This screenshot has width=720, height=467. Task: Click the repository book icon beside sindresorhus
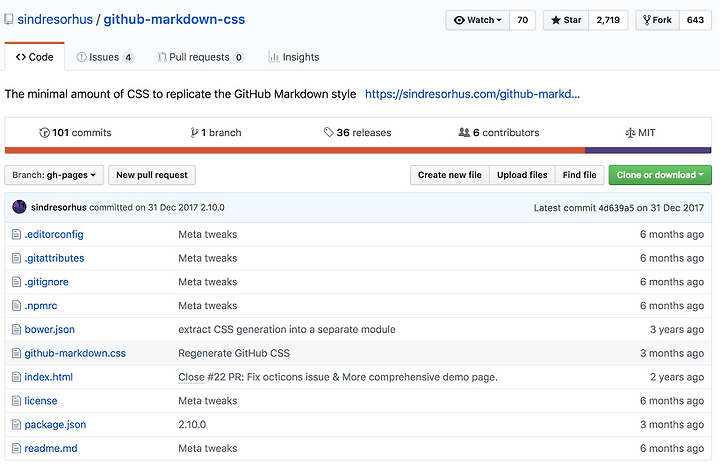[8, 19]
